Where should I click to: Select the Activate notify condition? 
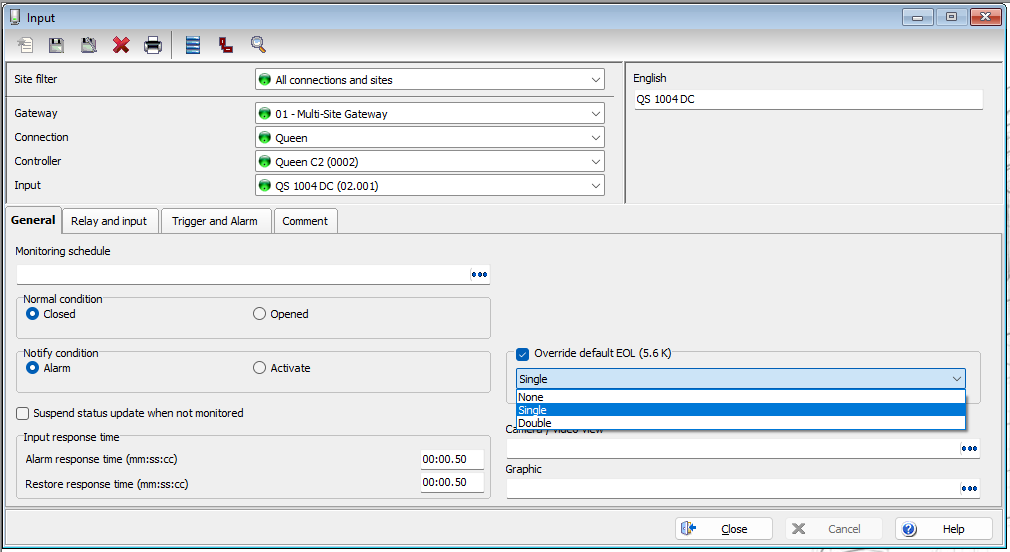(259, 368)
